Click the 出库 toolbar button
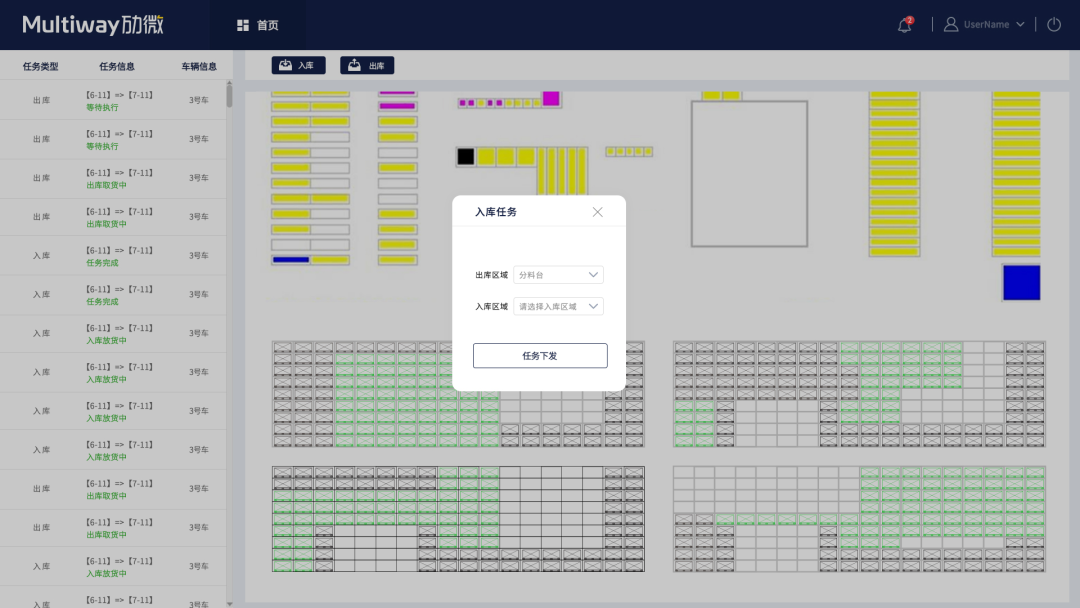The height and width of the screenshot is (608, 1080). (x=367, y=65)
